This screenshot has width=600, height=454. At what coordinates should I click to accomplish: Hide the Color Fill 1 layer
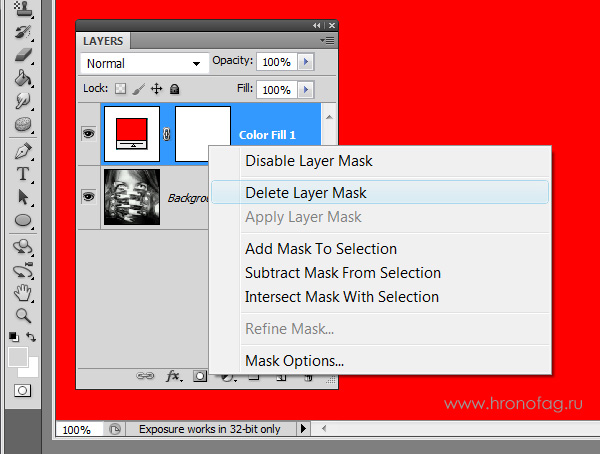click(x=88, y=134)
